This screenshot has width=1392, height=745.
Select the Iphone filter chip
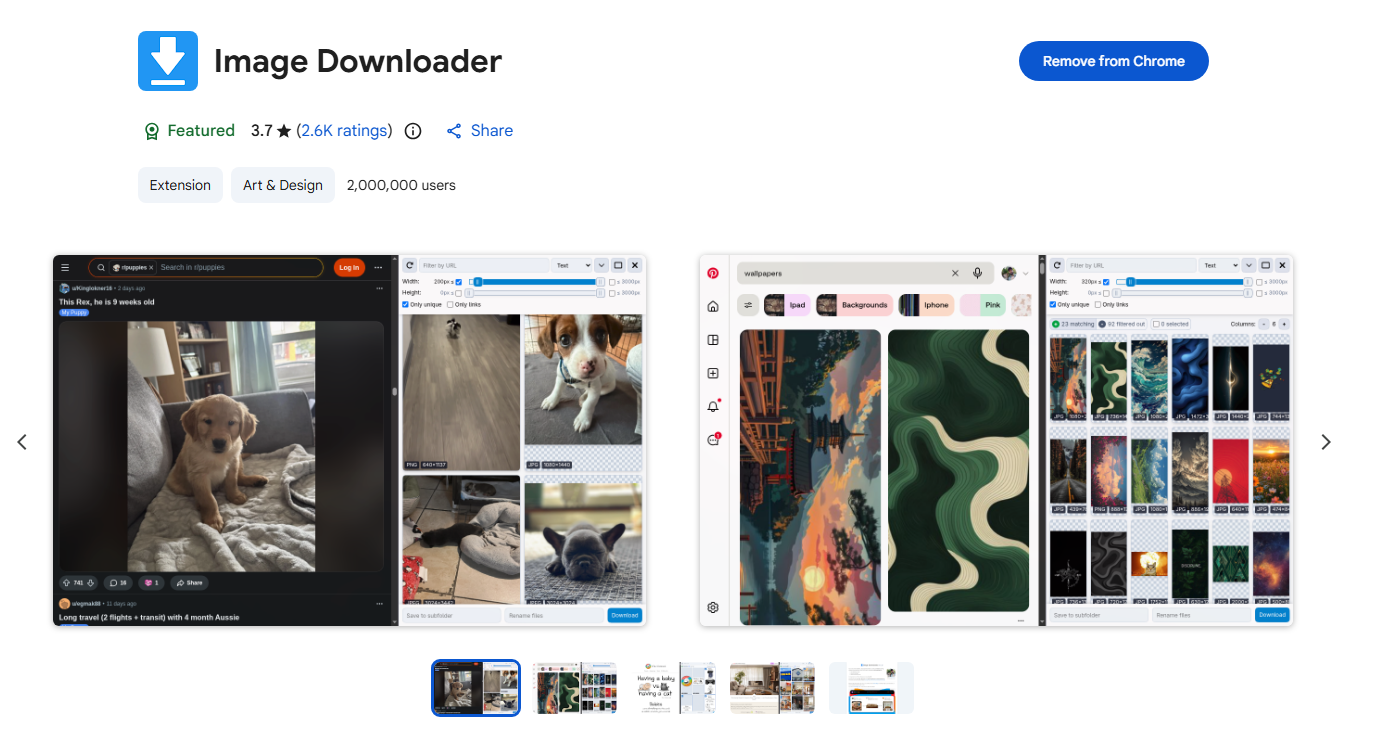click(926, 305)
